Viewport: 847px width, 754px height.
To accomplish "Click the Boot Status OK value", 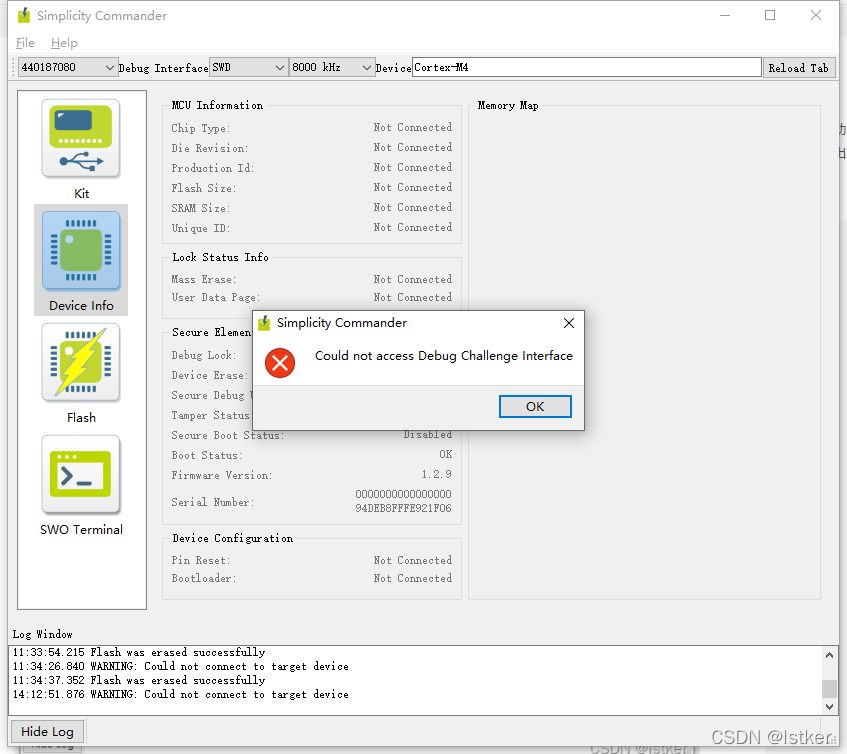I will tap(446, 454).
